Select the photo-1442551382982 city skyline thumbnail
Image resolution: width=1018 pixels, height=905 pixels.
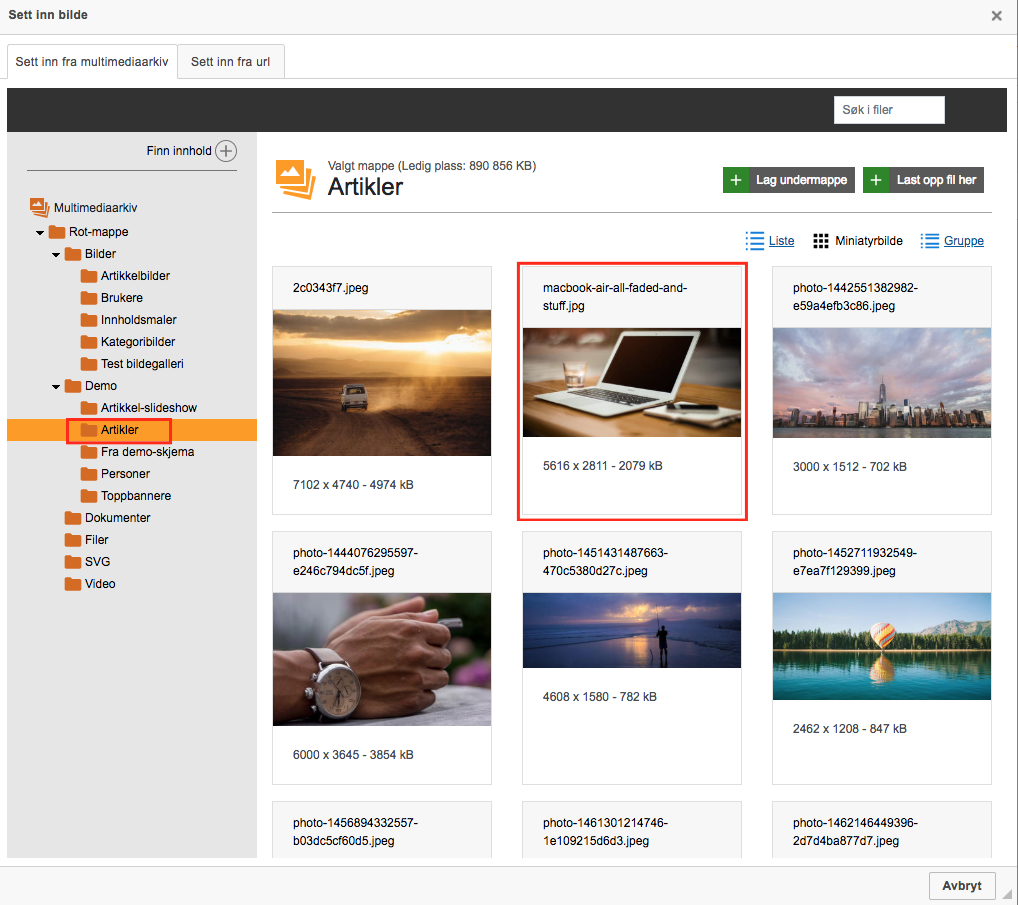click(882, 382)
